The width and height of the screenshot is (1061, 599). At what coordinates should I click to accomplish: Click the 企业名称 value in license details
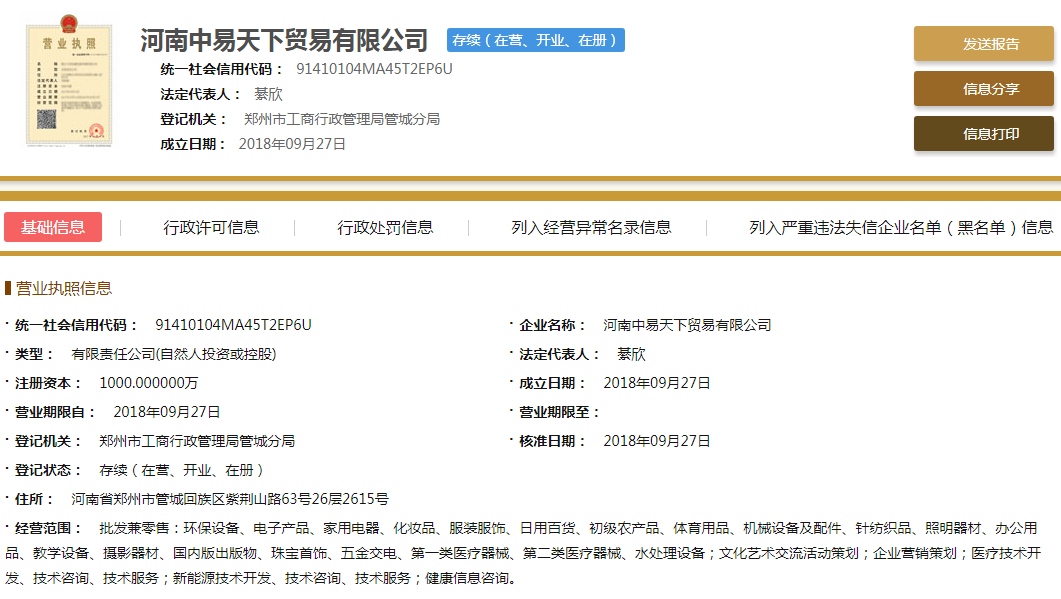pos(687,325)
